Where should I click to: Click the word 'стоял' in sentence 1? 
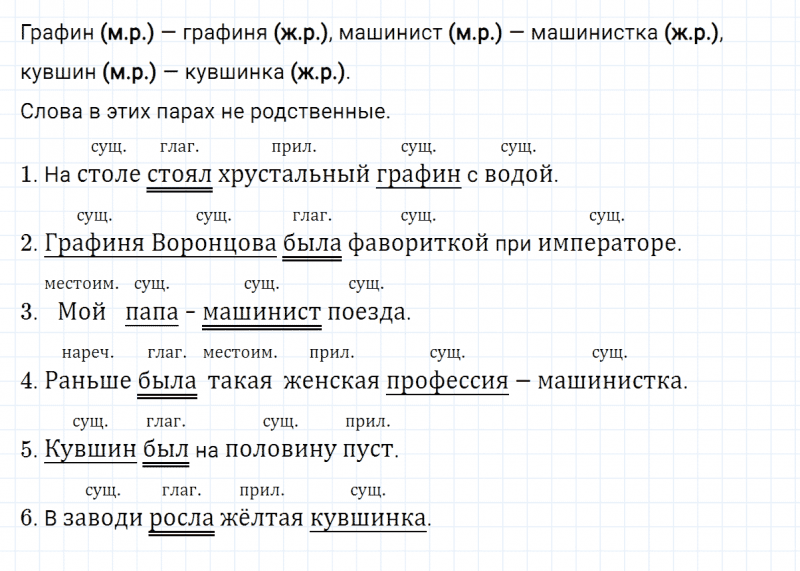tap(179, 175)
